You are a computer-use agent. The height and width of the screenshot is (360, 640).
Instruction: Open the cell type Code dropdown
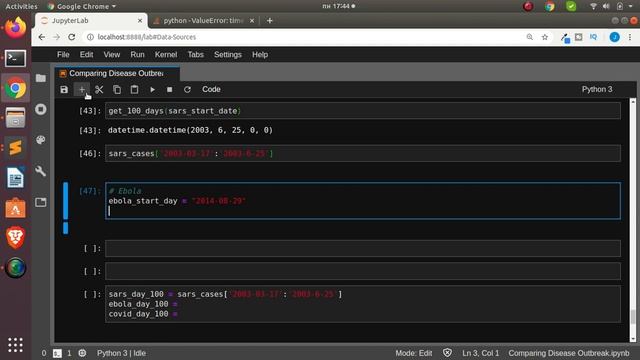pyautogui.click(x=211, y=89)
